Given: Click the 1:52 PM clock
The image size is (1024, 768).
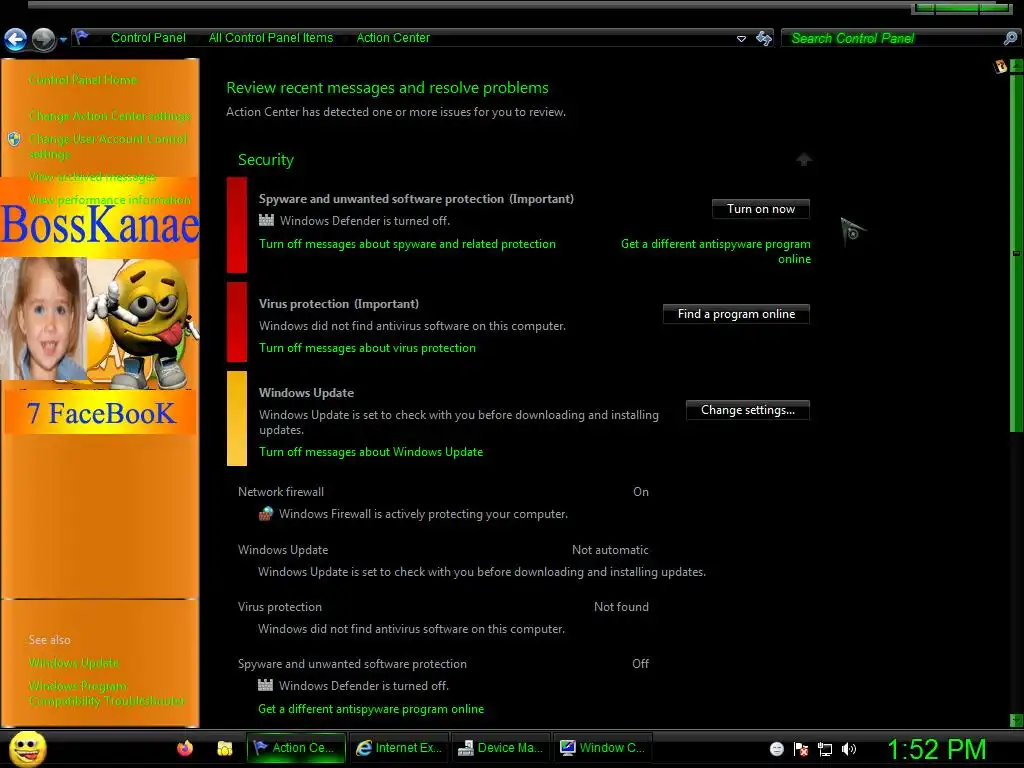Looking at the screenshot, I should [936, 750].
